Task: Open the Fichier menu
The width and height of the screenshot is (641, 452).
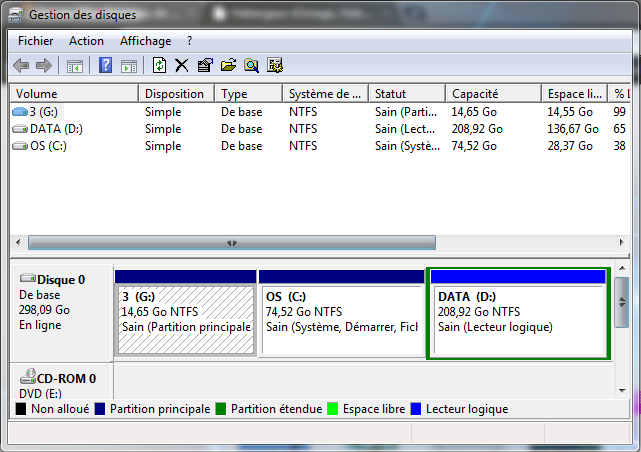Action: [x=36, y=41]
